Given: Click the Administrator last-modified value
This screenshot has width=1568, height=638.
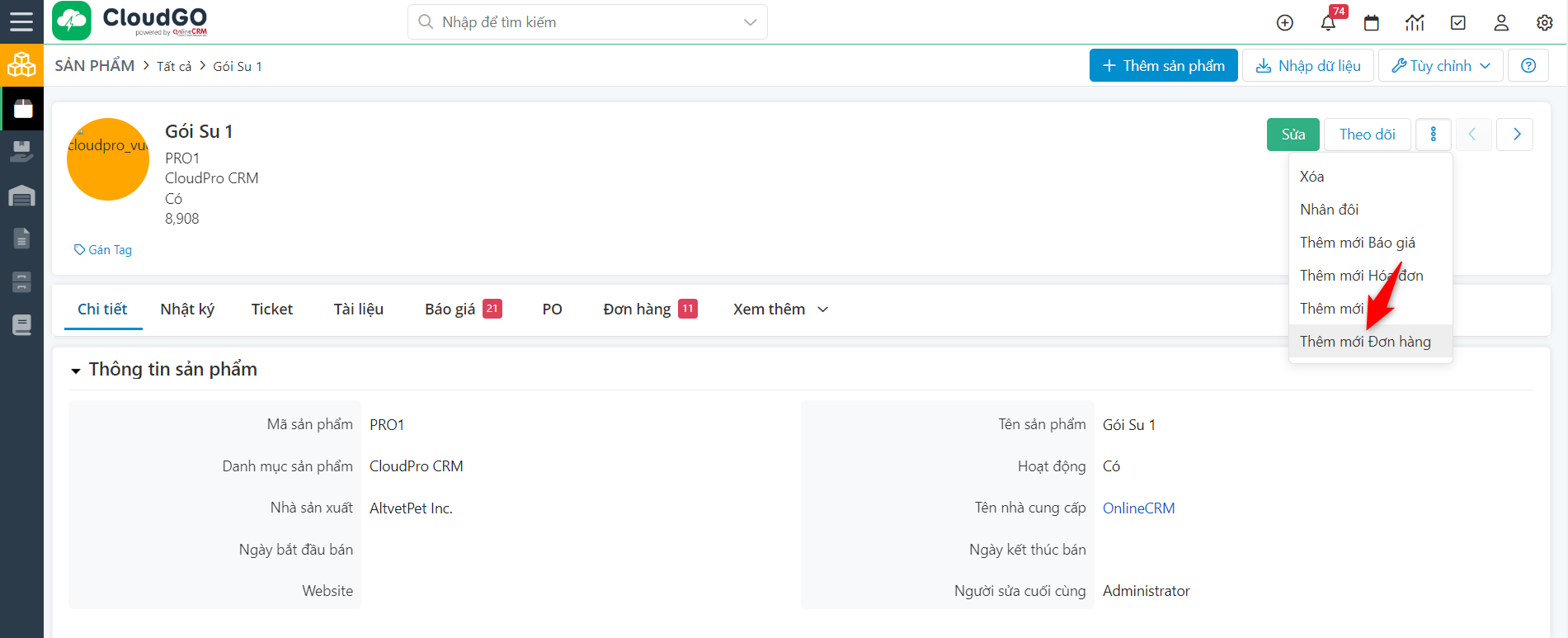Looking at the screenshot, I should tap(1147, 591).
